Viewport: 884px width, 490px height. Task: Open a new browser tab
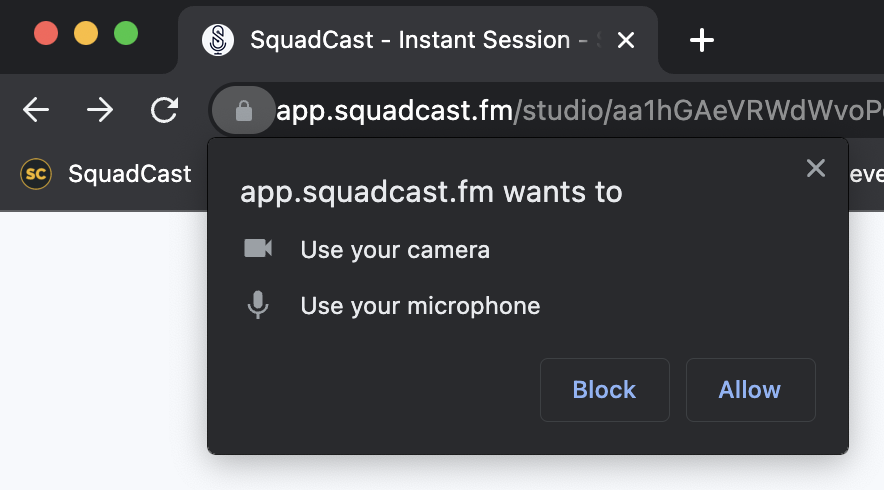(x=702, y=40)
